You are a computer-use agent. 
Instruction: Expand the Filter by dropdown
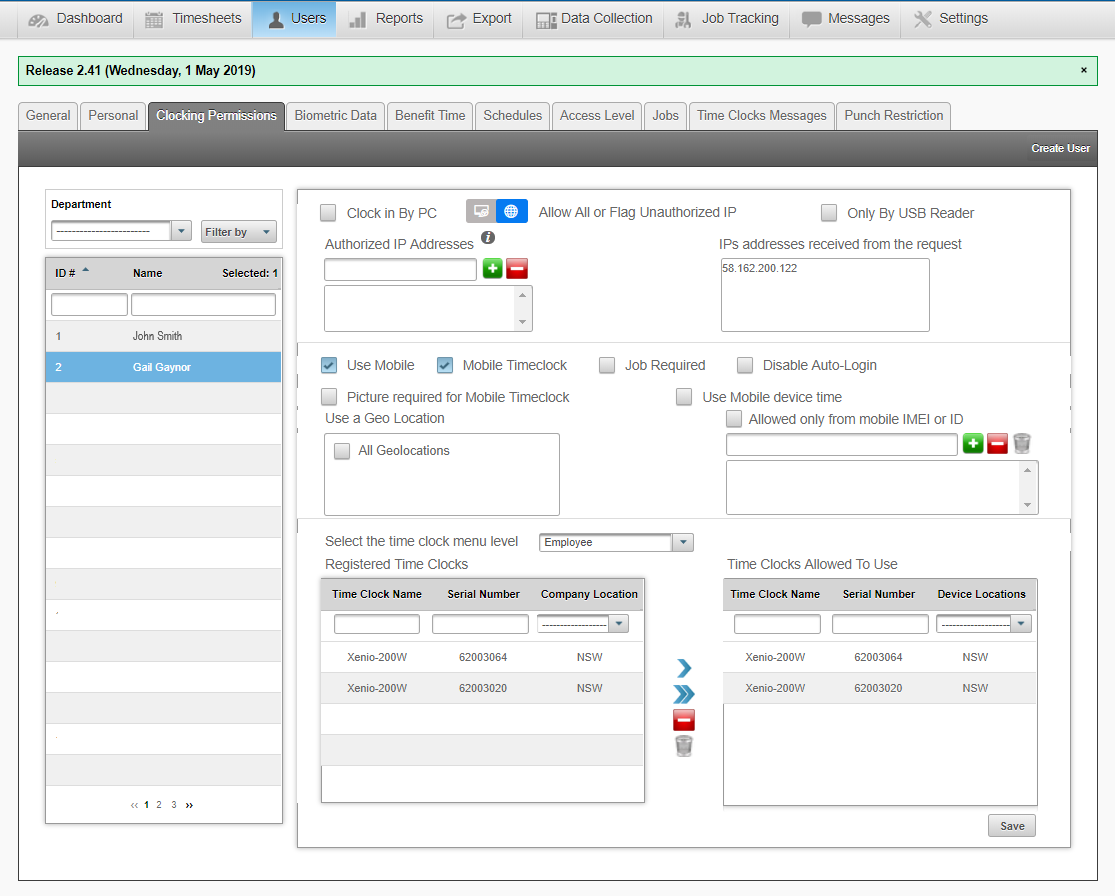[x=238, y=232]
